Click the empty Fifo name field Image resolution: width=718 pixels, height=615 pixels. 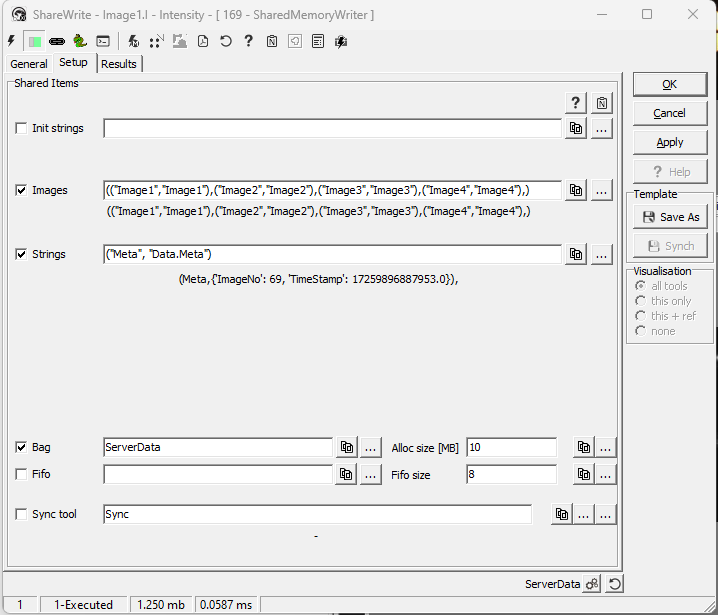pos(218,474)
